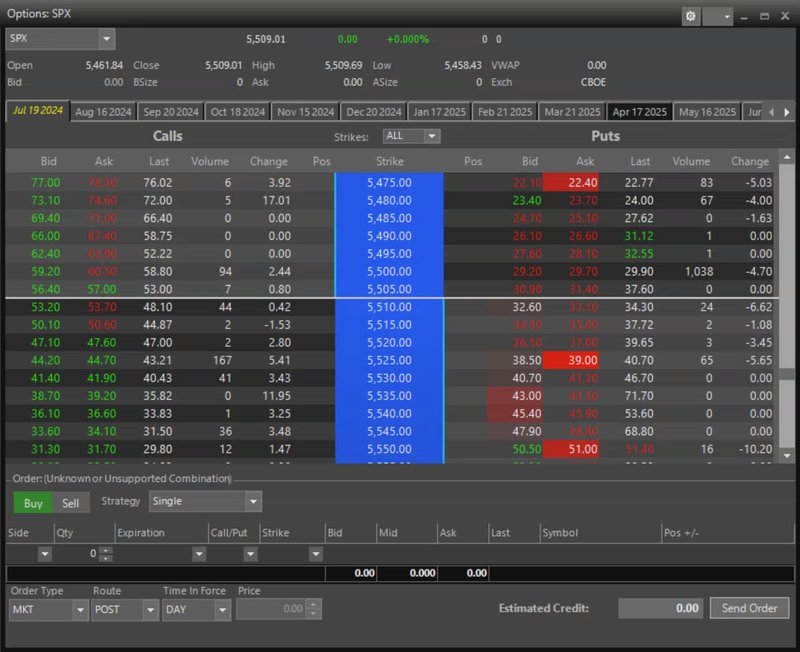Screen dimensions: 800x652
Task: Expand the Order Type MKT dropdown
Action: point(80,610)
